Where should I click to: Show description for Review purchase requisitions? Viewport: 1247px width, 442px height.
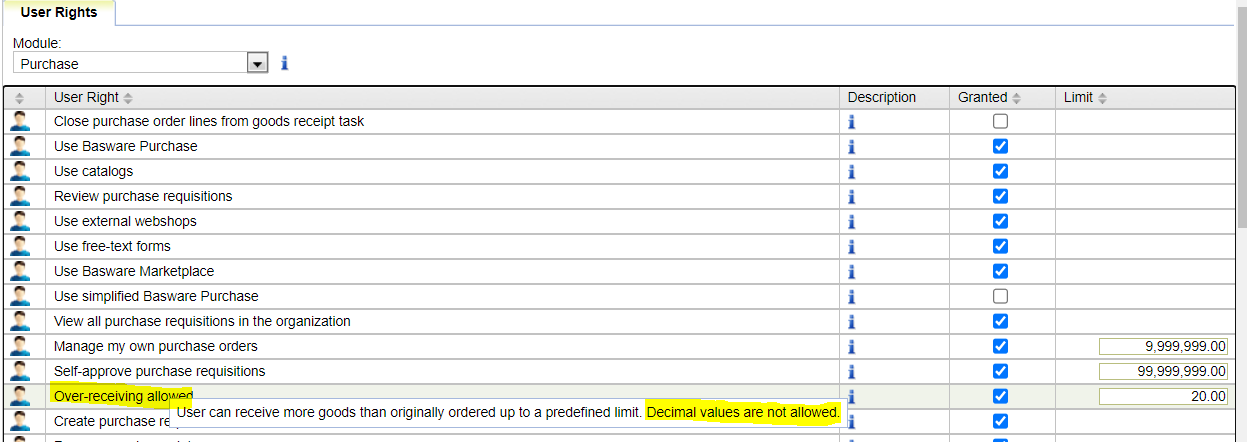tap(852, 196)
